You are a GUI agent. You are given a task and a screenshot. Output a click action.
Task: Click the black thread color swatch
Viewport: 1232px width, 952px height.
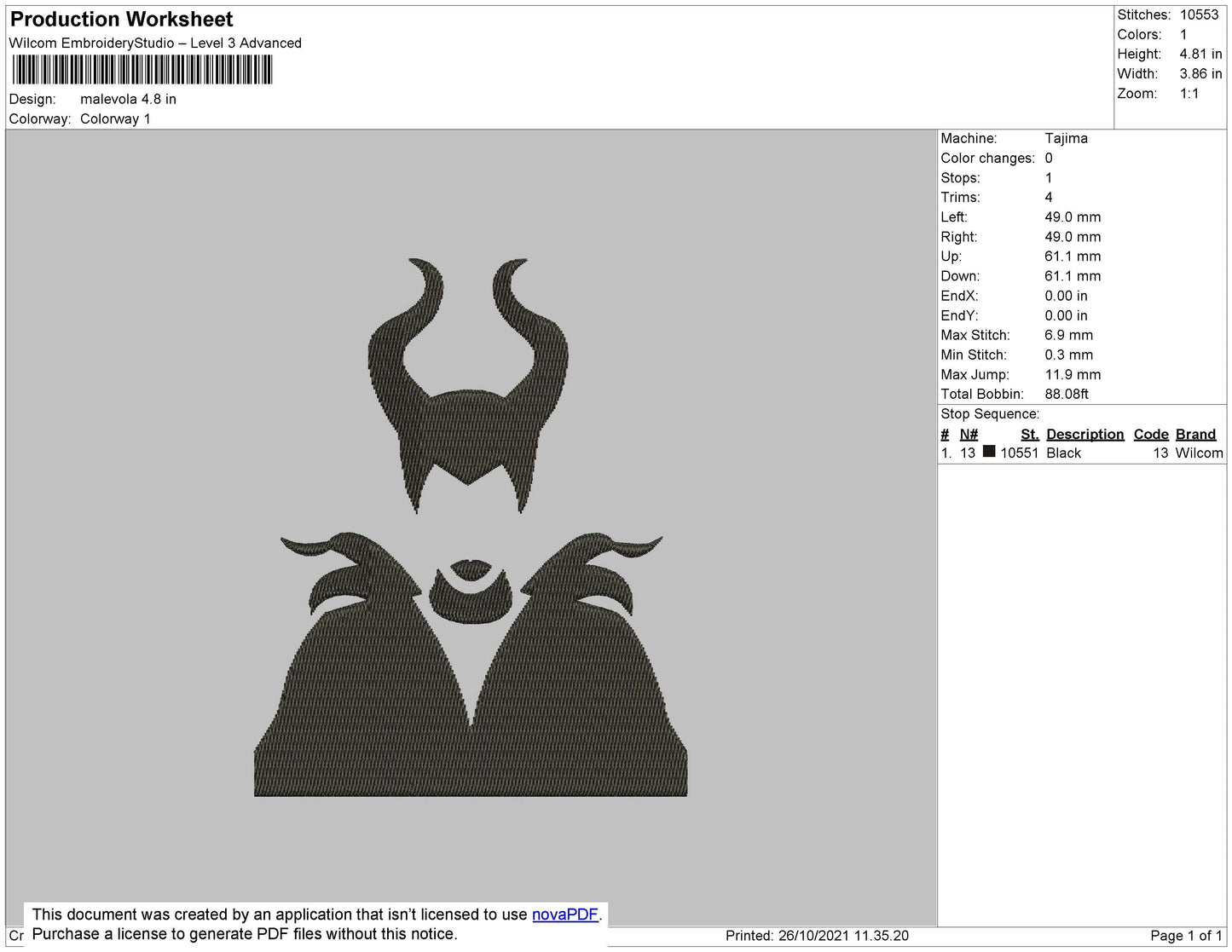(x=989, y=452)
